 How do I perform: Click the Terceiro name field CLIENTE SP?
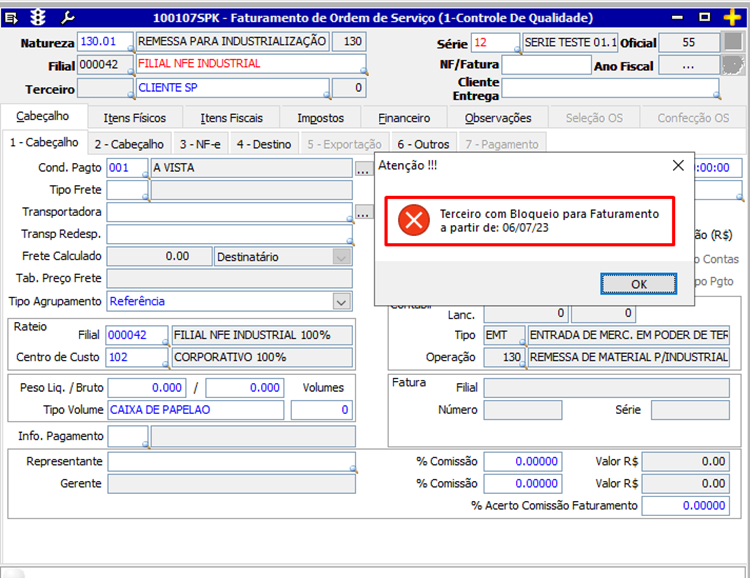(x=232, y=88)
